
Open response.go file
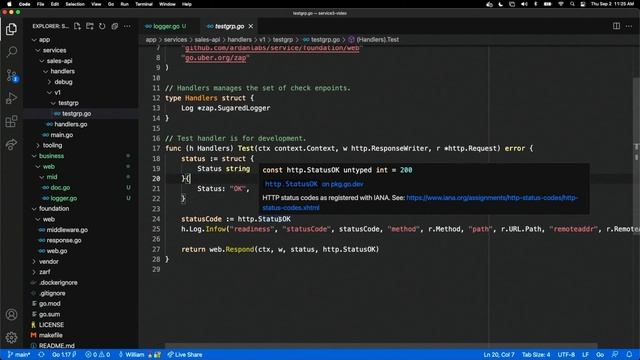(64, 240)
